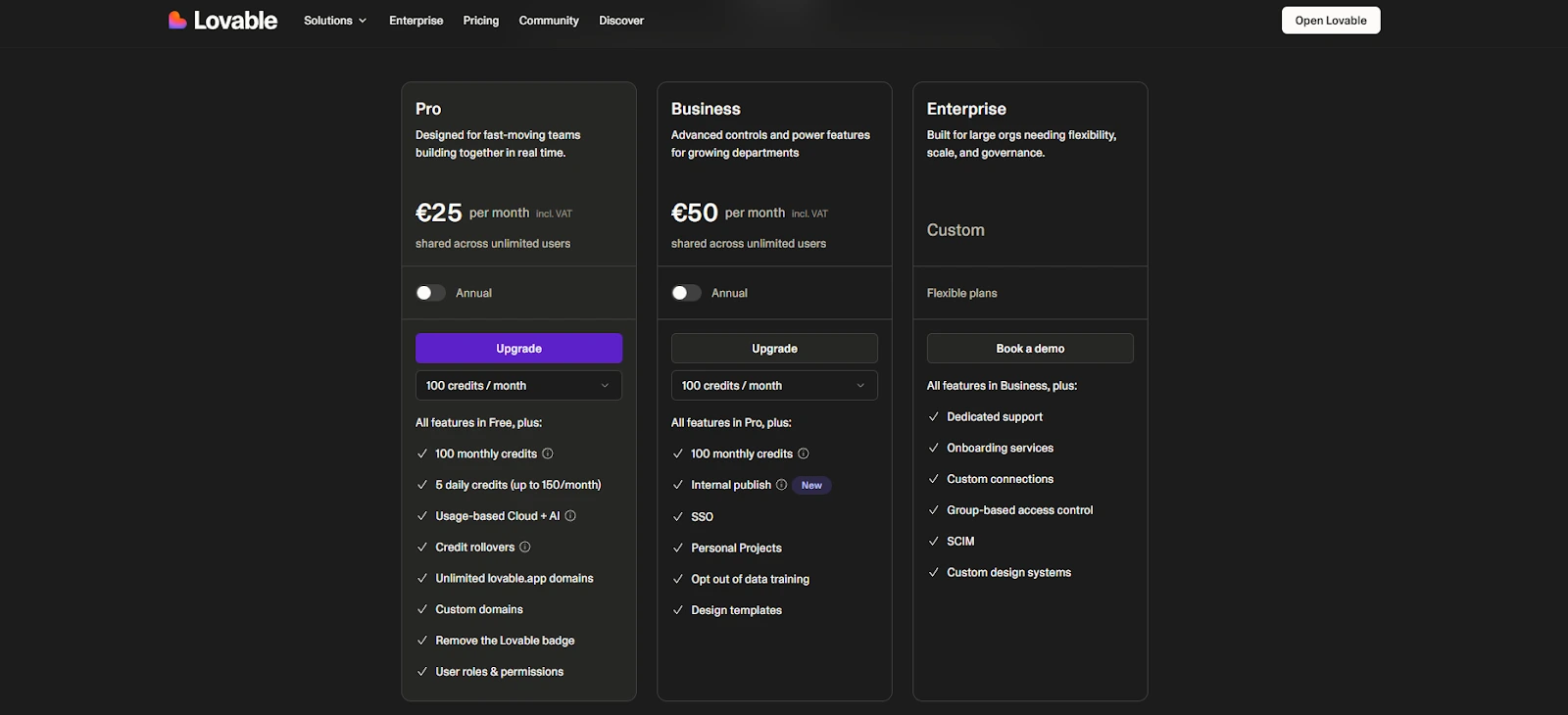Click 'Remove the Lovable badge' feature
Viewport: 1568px width, 715px height.
(x=505, y=641)
